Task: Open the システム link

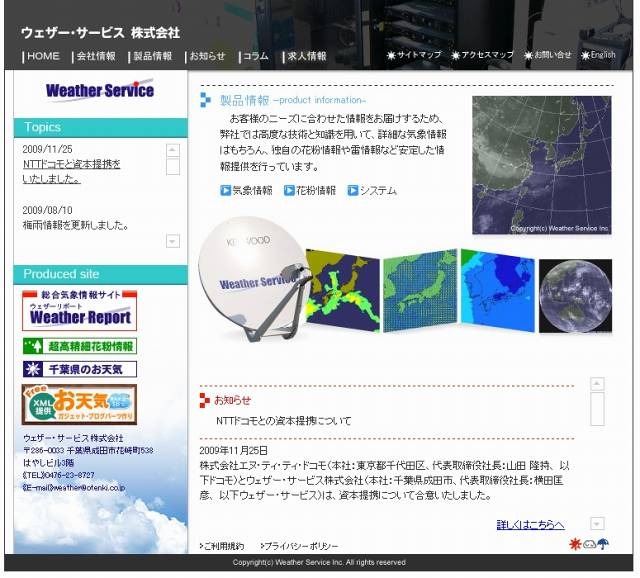Action: click(x=378, y=191)
